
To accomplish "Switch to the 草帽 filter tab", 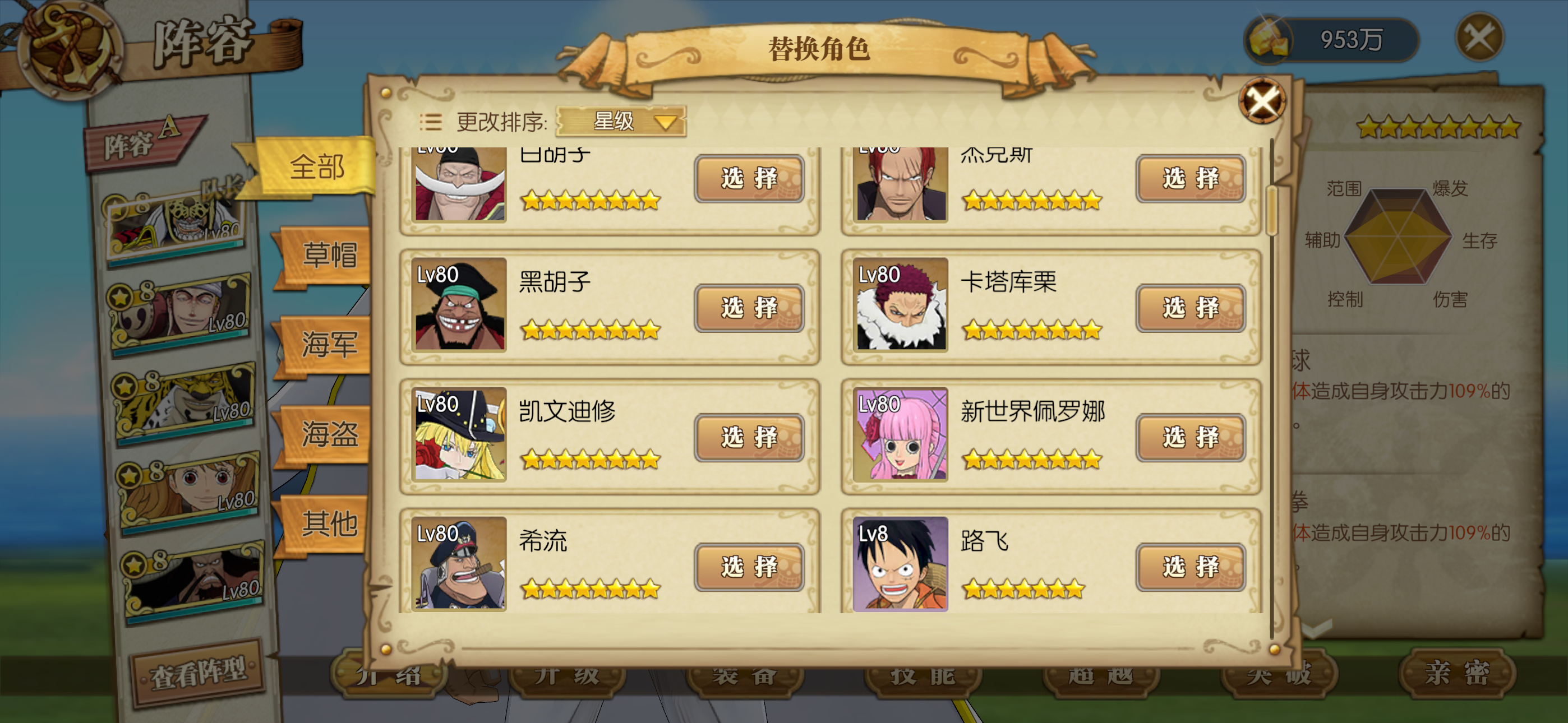I will (x=325, y=255).
